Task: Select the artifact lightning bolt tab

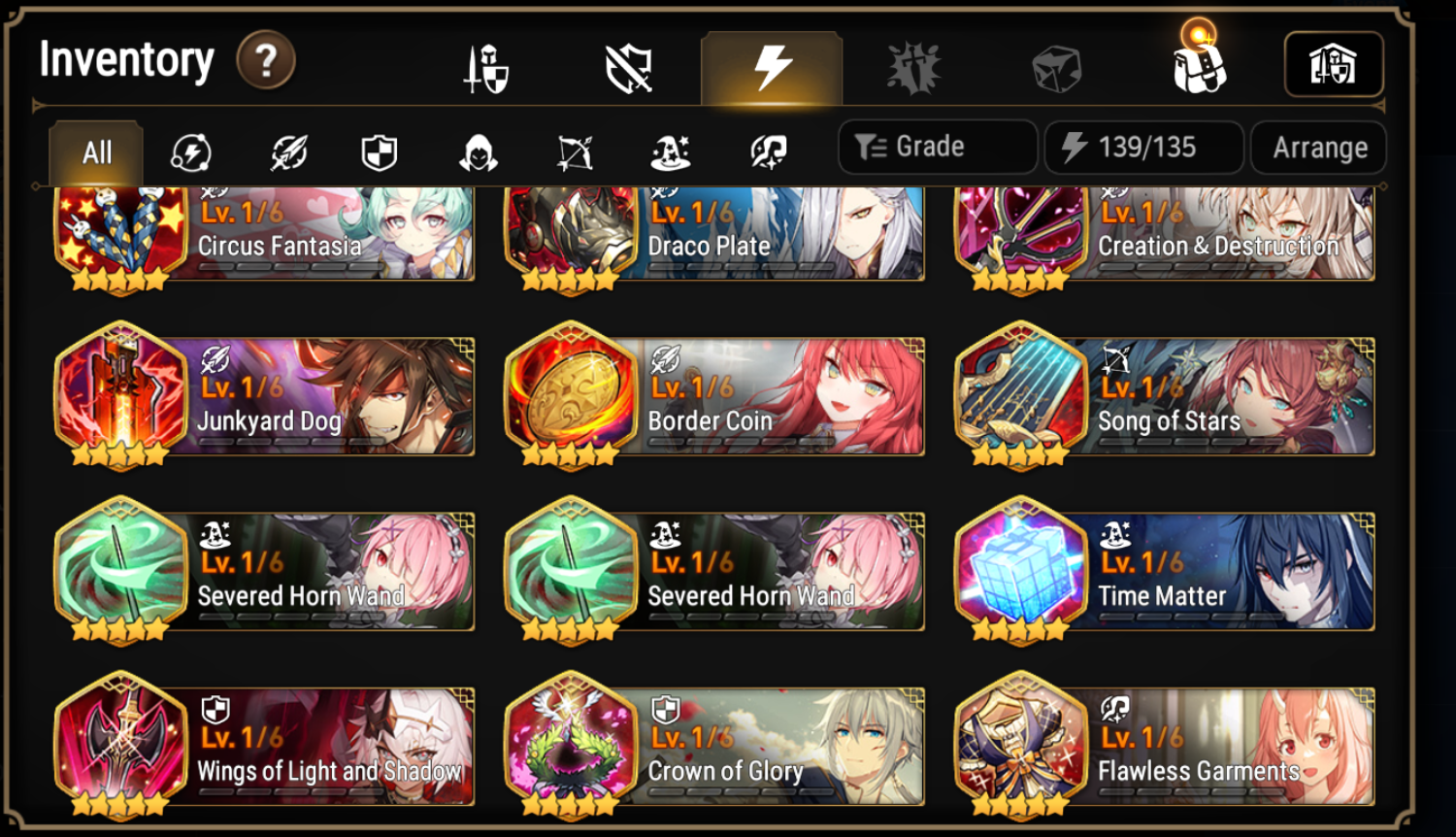Action: 772,68
